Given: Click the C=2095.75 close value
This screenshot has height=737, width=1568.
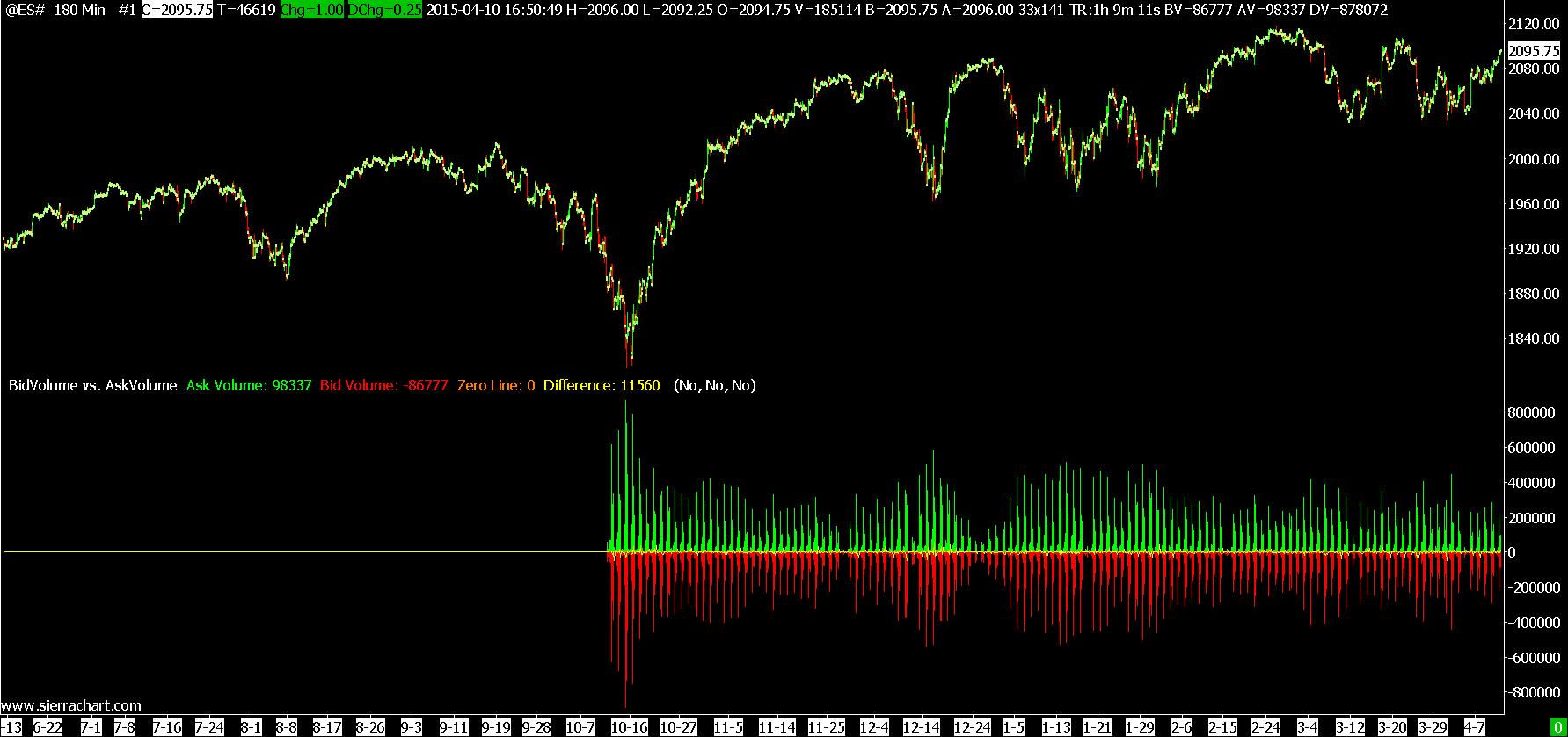Looking at the screenshot, I should [177, 10].
